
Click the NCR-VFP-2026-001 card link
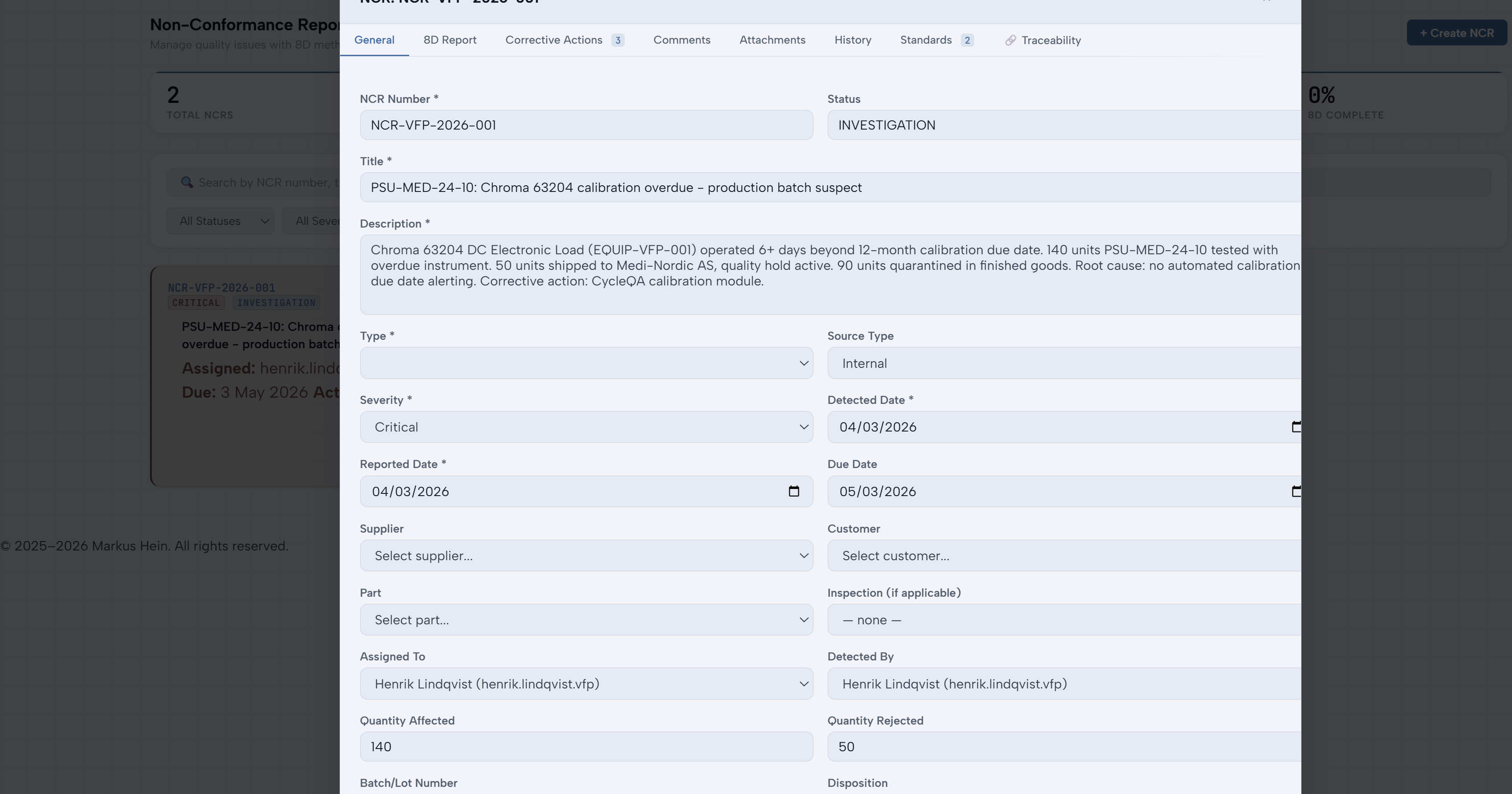[221, 288]
